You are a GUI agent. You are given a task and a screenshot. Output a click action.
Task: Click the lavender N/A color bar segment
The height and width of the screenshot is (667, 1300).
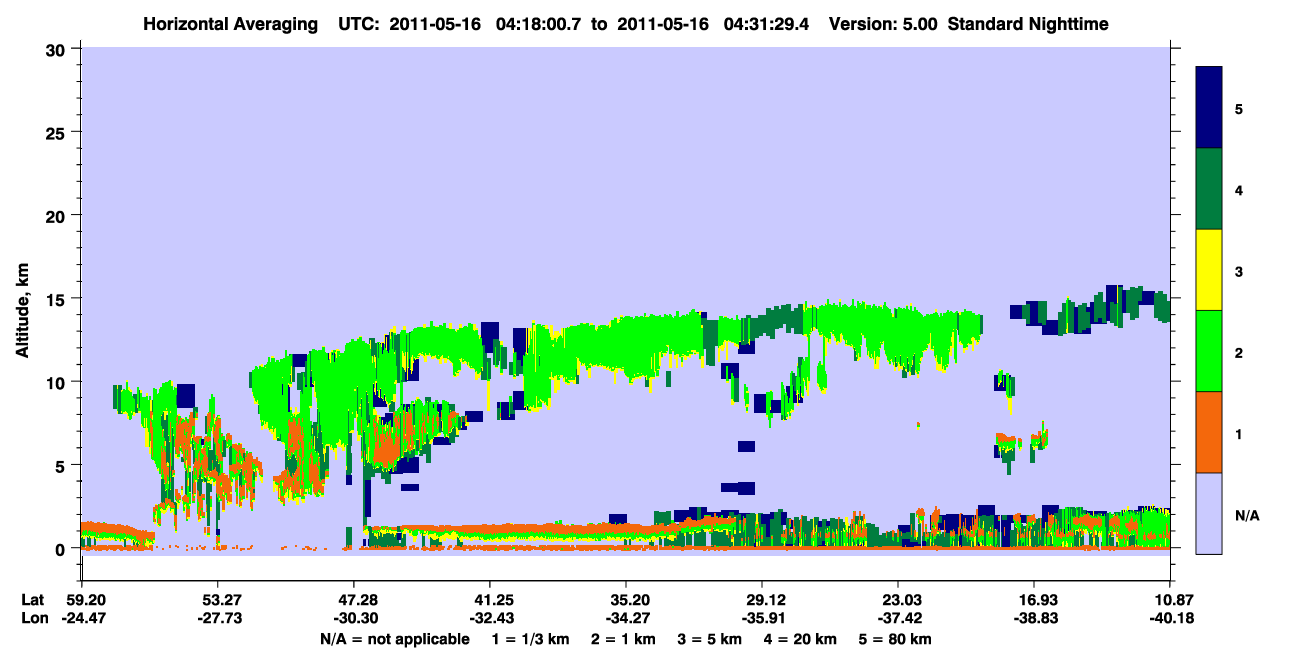coord(1209,512)
